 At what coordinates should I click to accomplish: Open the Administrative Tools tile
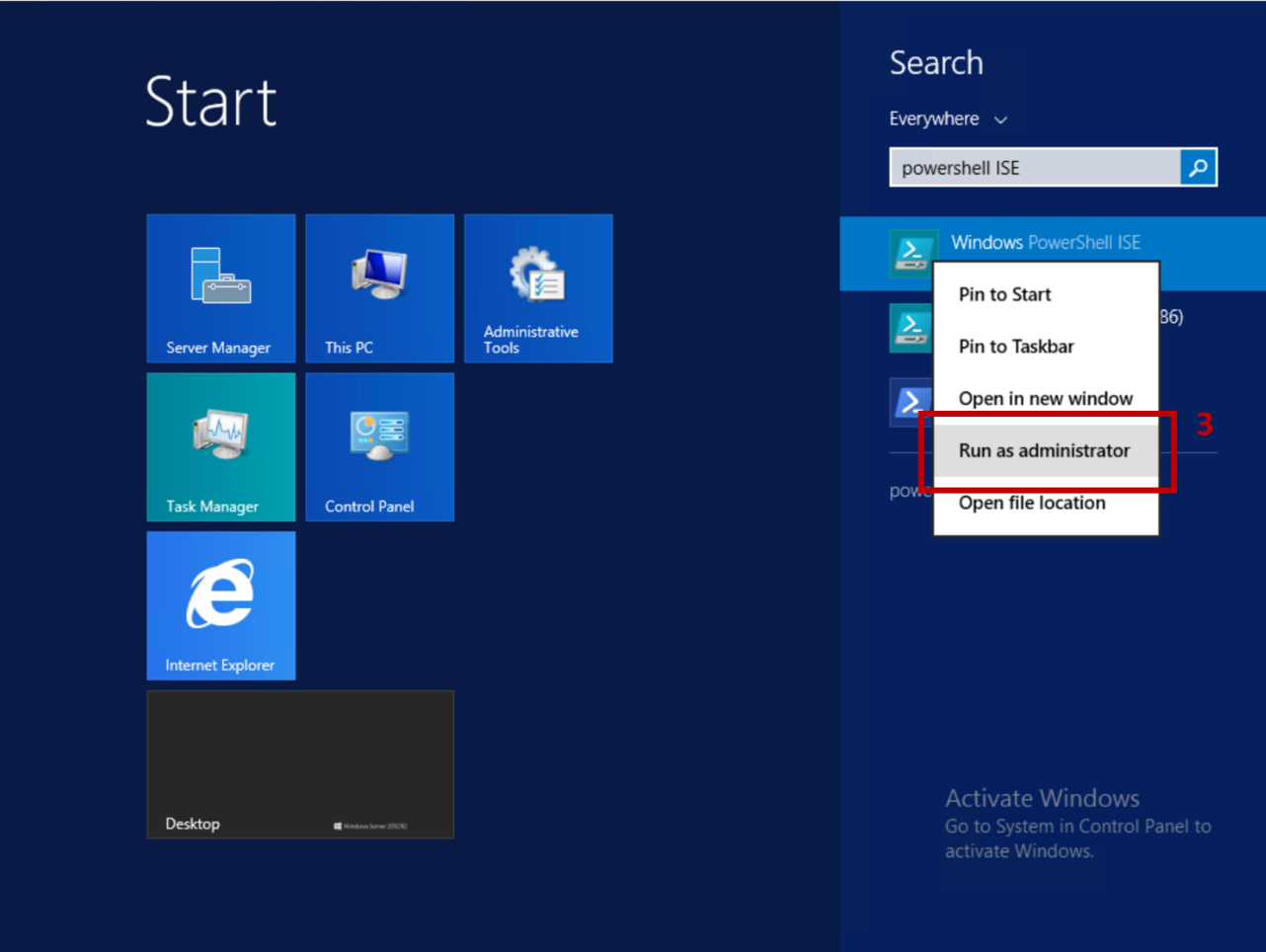pos(538,288)
